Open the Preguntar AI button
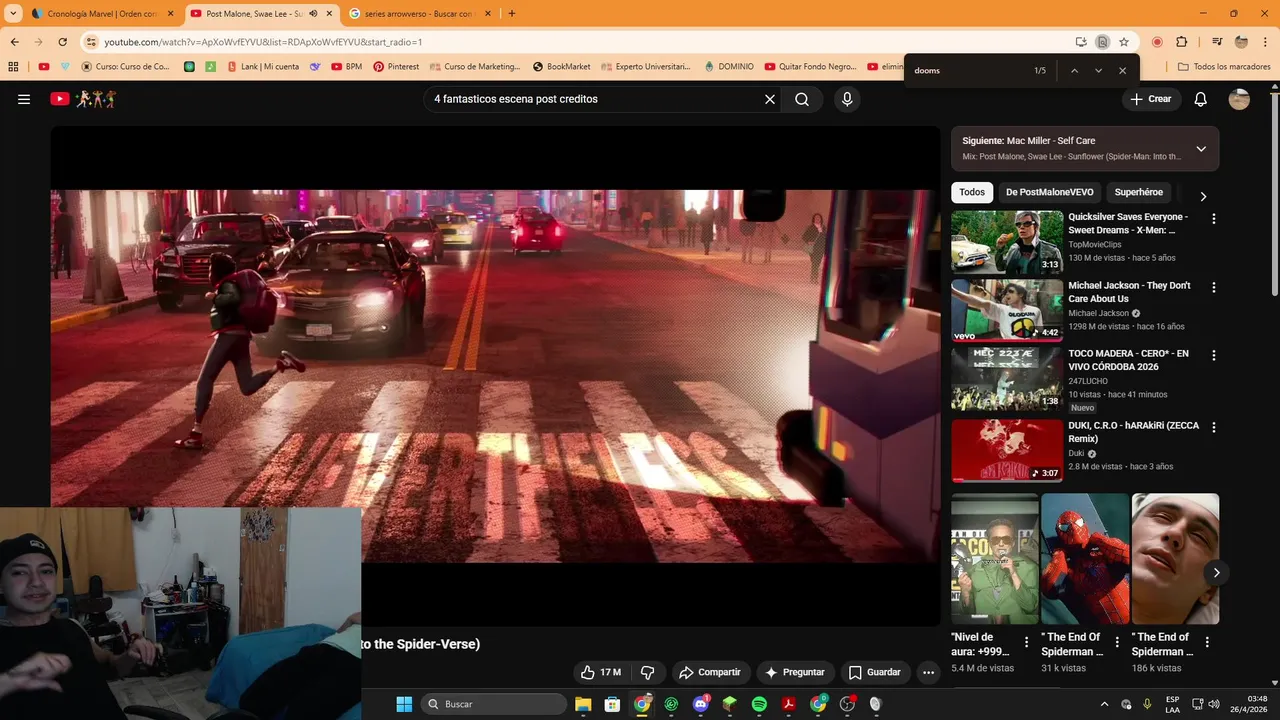This screenshot has height=720, width=1280. (x=794, y=672)
